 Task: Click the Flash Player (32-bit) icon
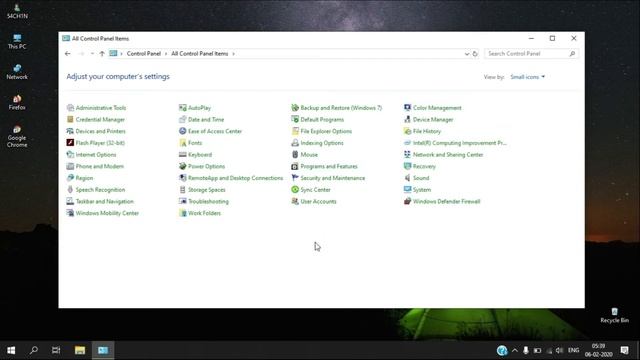70,143
